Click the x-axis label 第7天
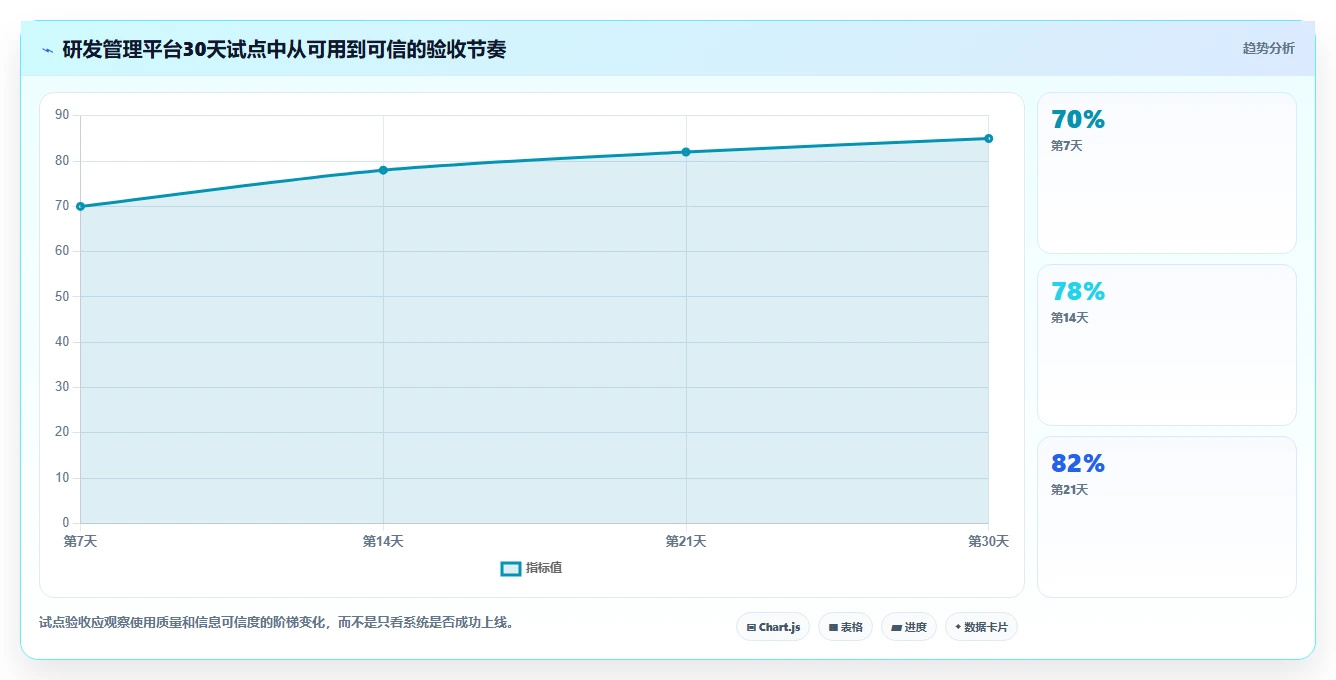Image resolution: width=1336 pixels, height=680 pixels. coord(80,541)
